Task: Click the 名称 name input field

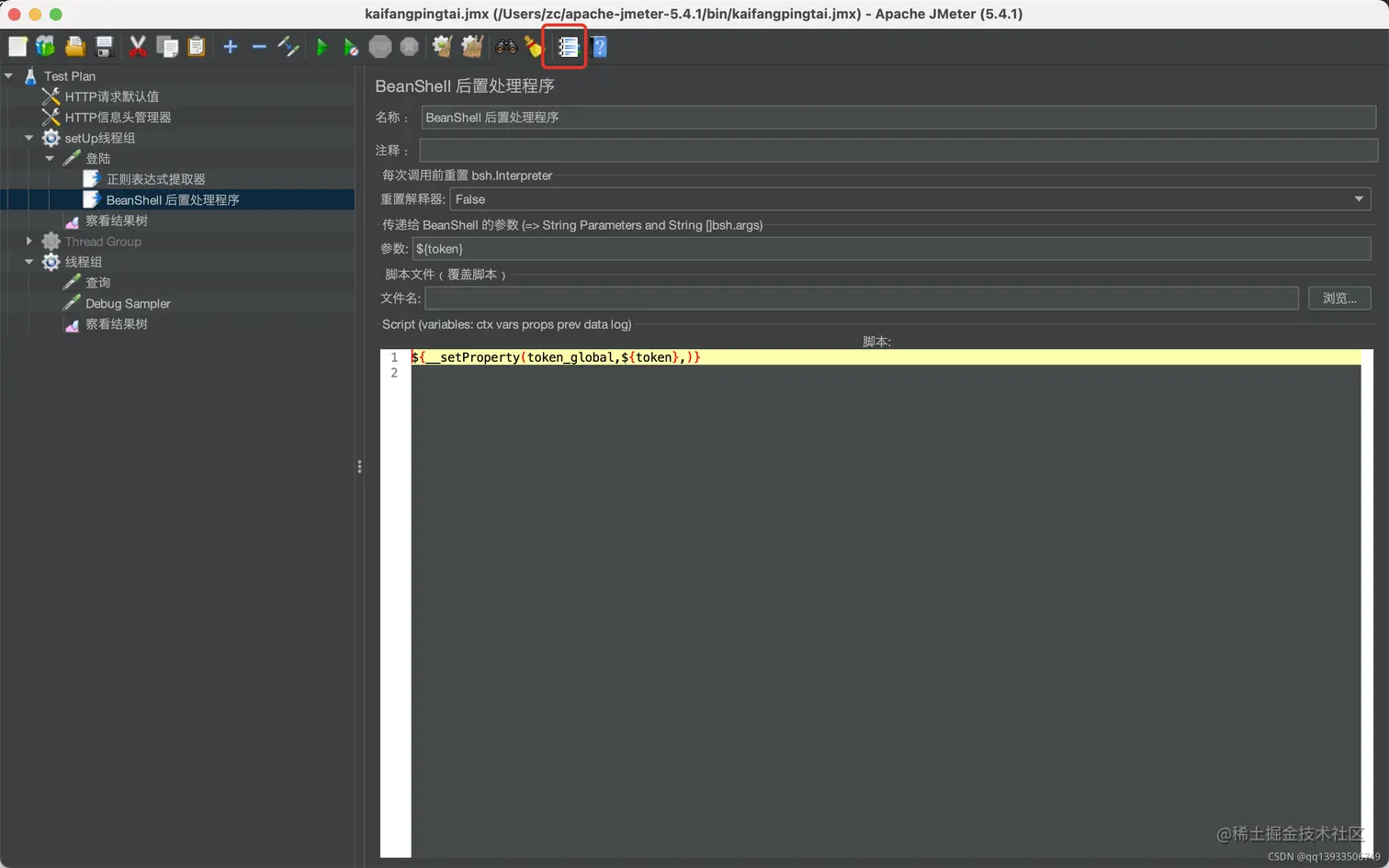Action: [898, 118]
